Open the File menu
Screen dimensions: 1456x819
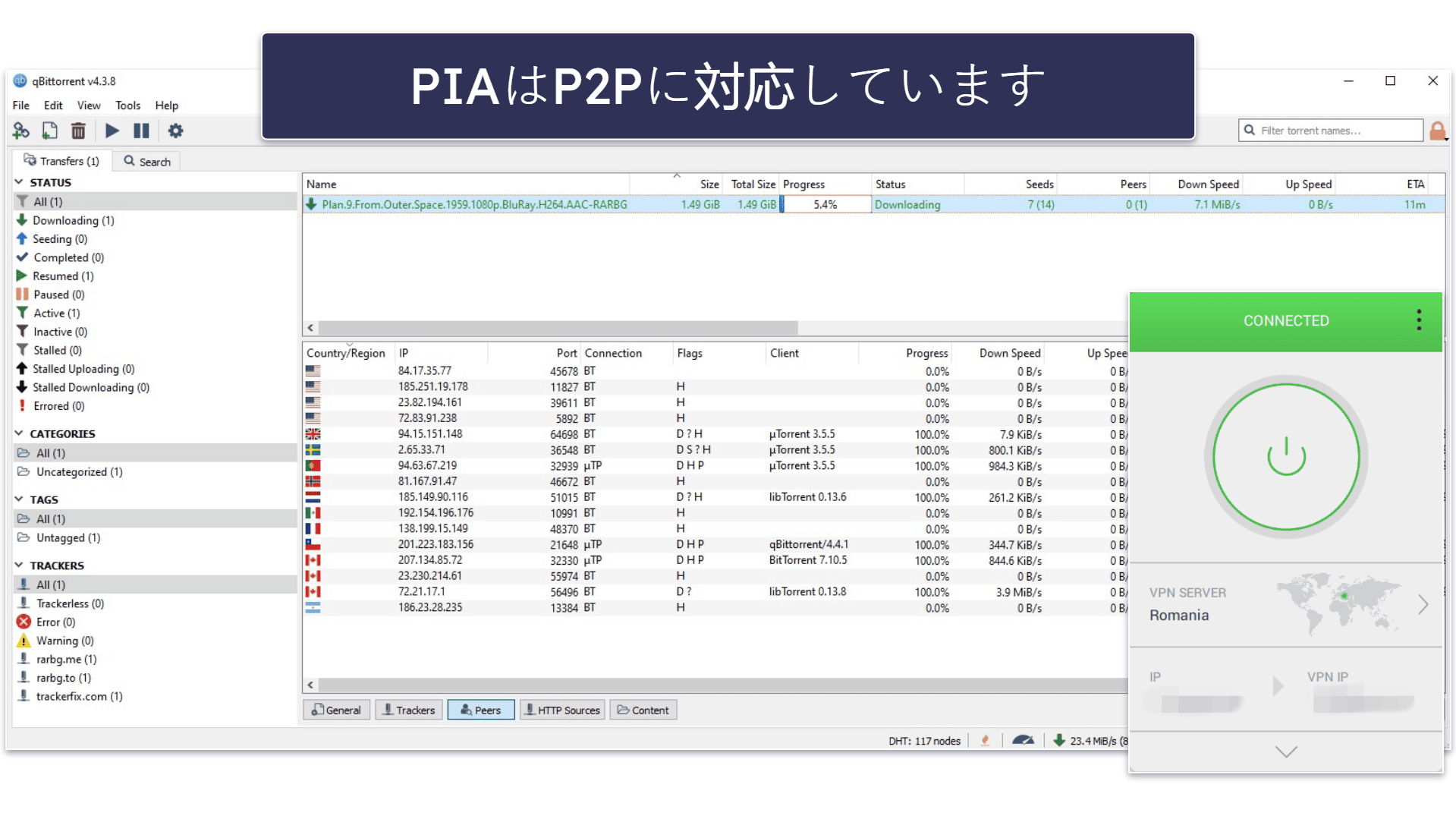tap(21, 106)
